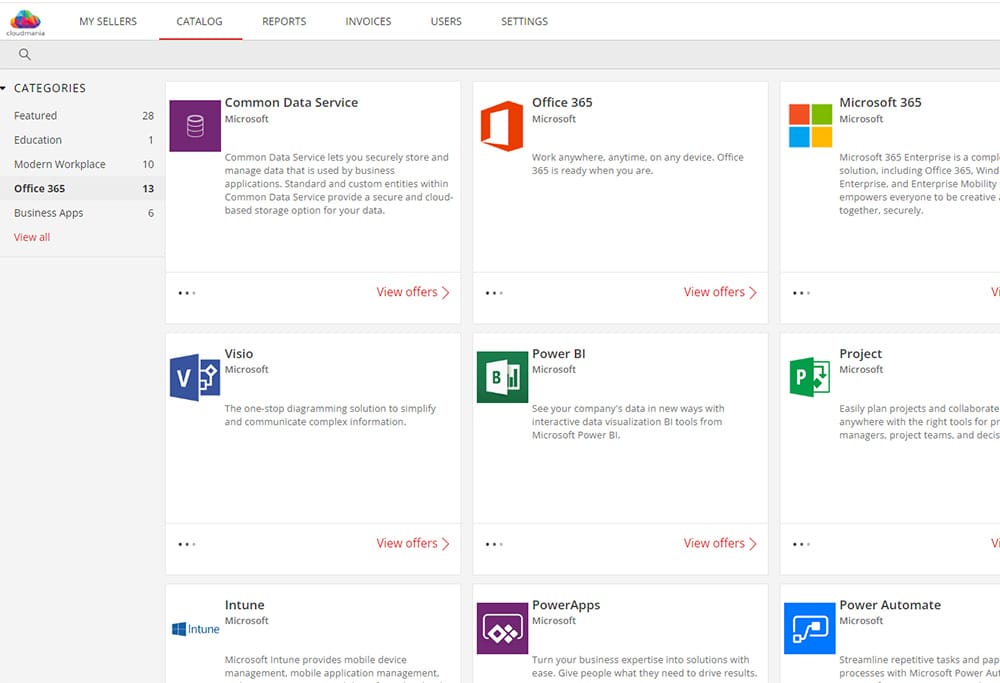The width and height of the screenshot is (1000, 683).
Task: Click the Visio product icon
Action: point(195,377)
